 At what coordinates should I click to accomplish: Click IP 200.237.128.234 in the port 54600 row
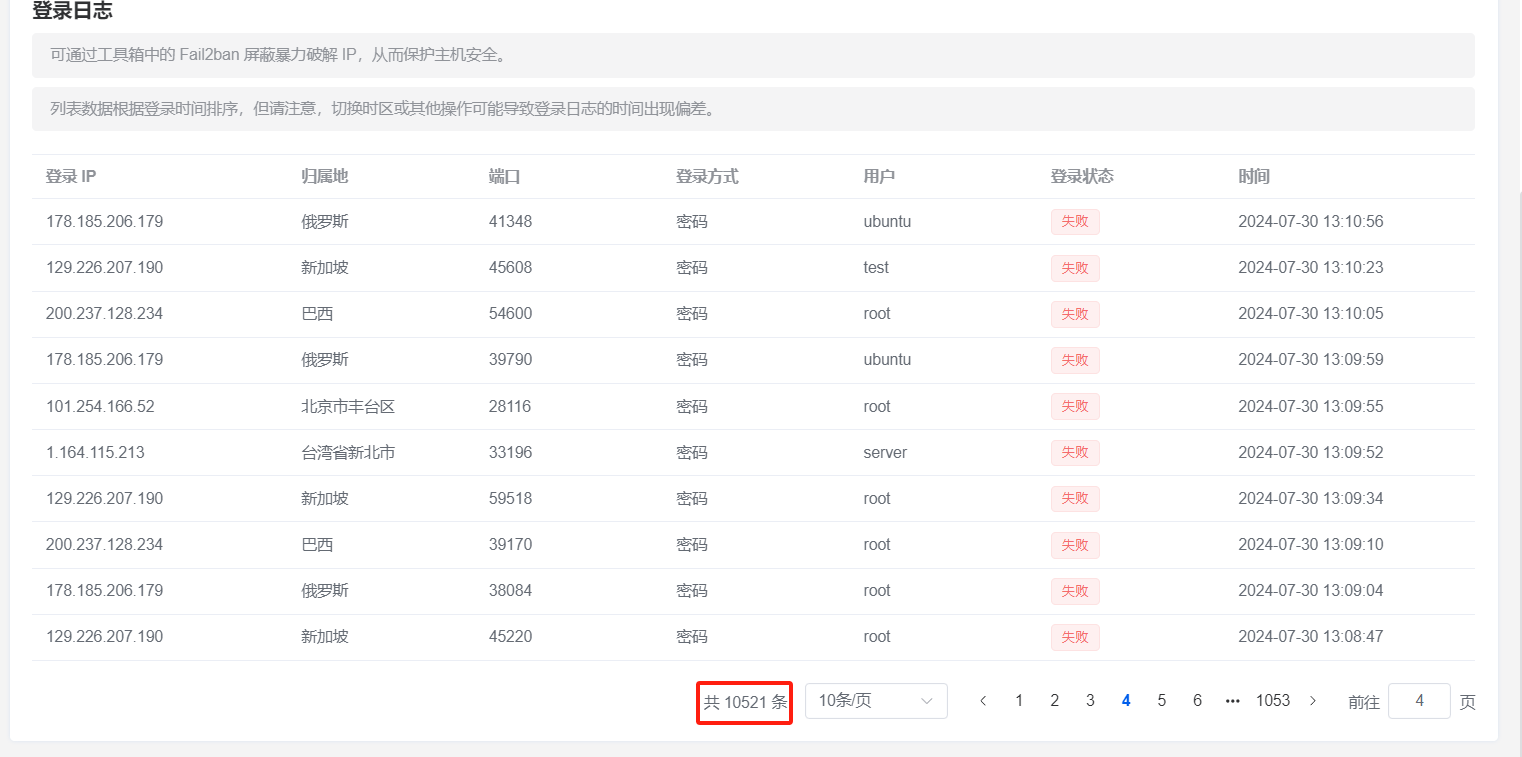click(104, 314)
